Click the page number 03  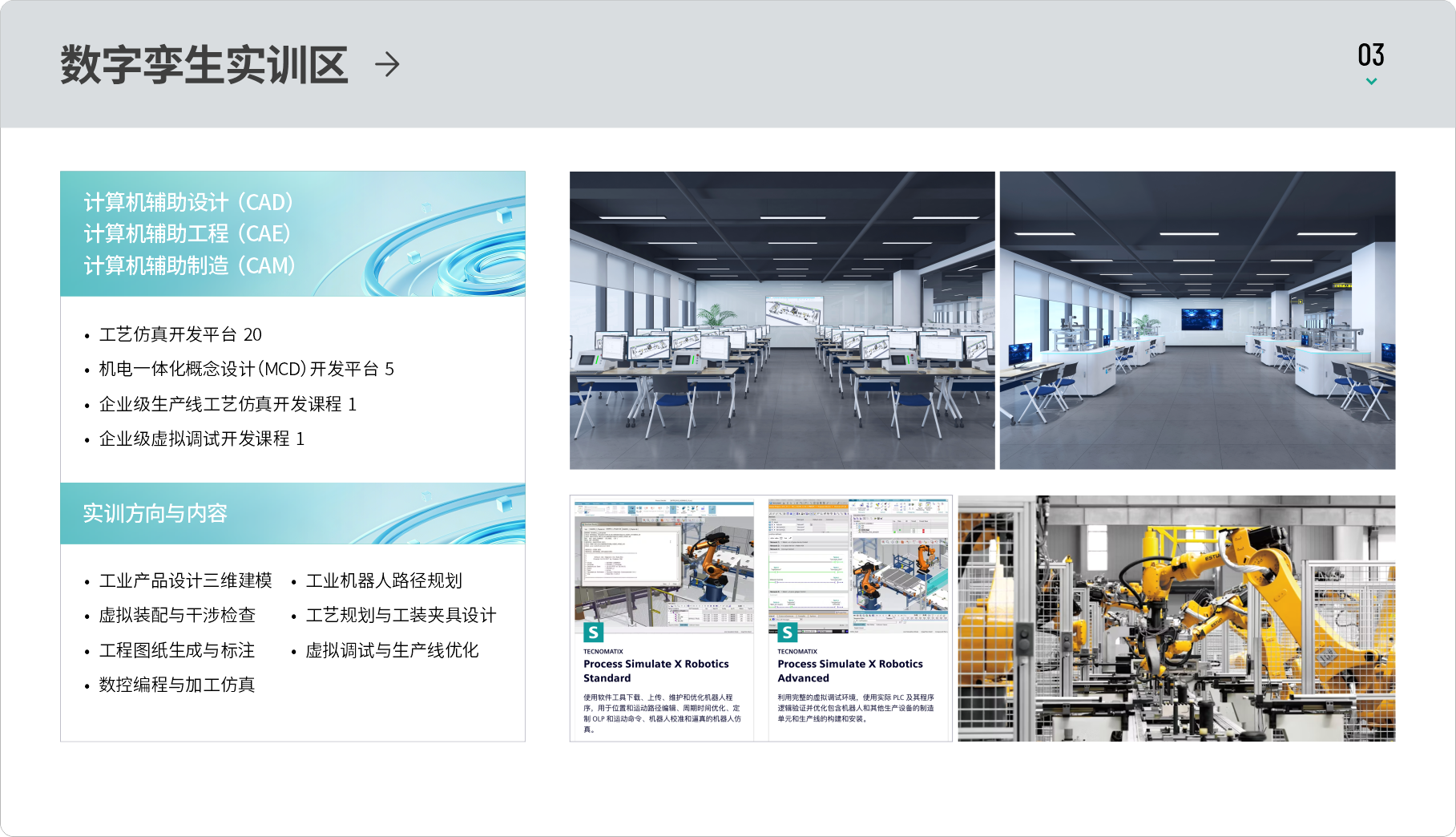click(x=1370, y=55)
